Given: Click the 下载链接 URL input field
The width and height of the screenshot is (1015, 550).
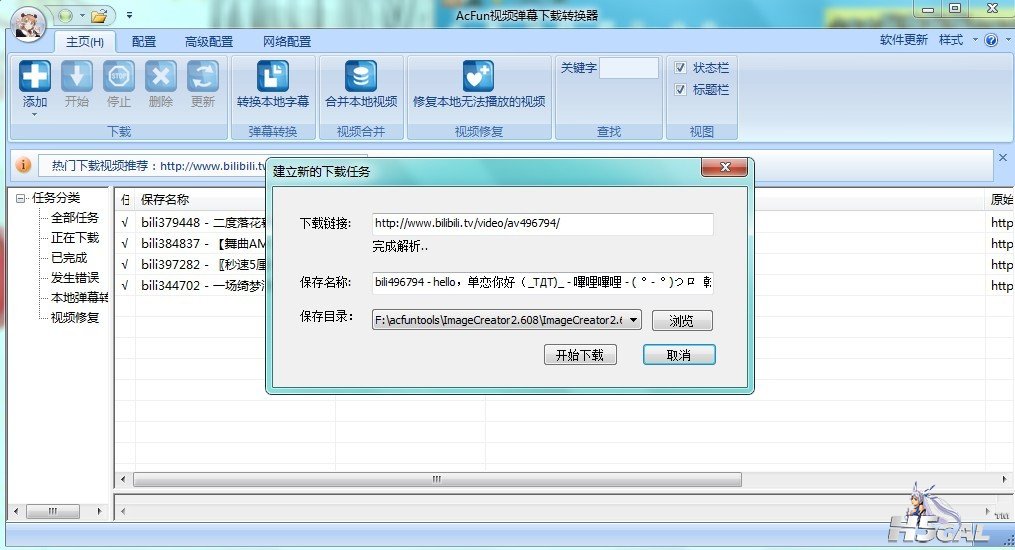Looking at the screenshot, I should pos(542,223).
